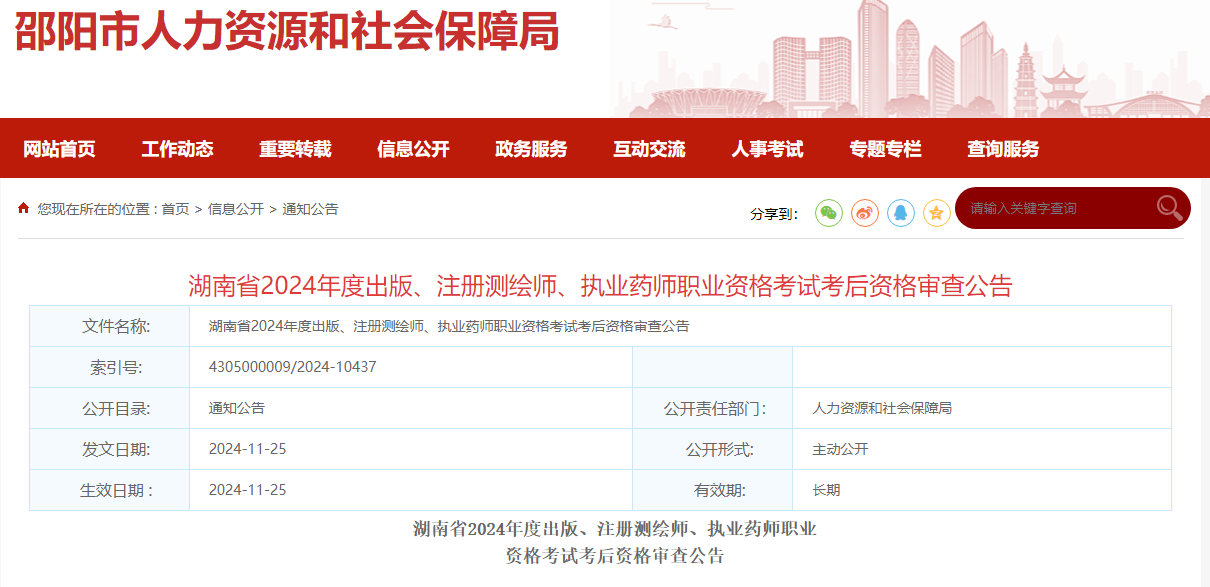This screenshot has height=587, width=1210.
Task: Navigate to 互动交流 section
Action: coord(649,149)
